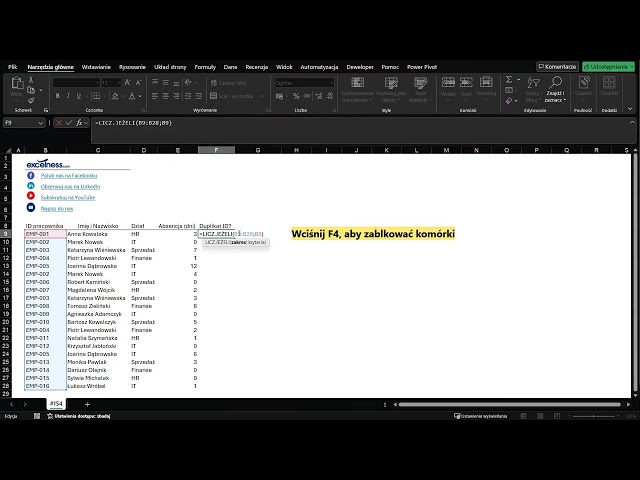The height and width of the screenshot is (480, 640).
Task: Click the Komentarze button
Action: (558, 67)
